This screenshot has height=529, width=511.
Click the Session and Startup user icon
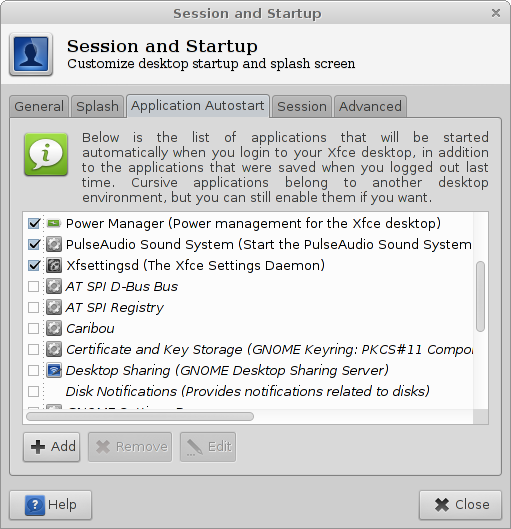click(x=31, y=54)
